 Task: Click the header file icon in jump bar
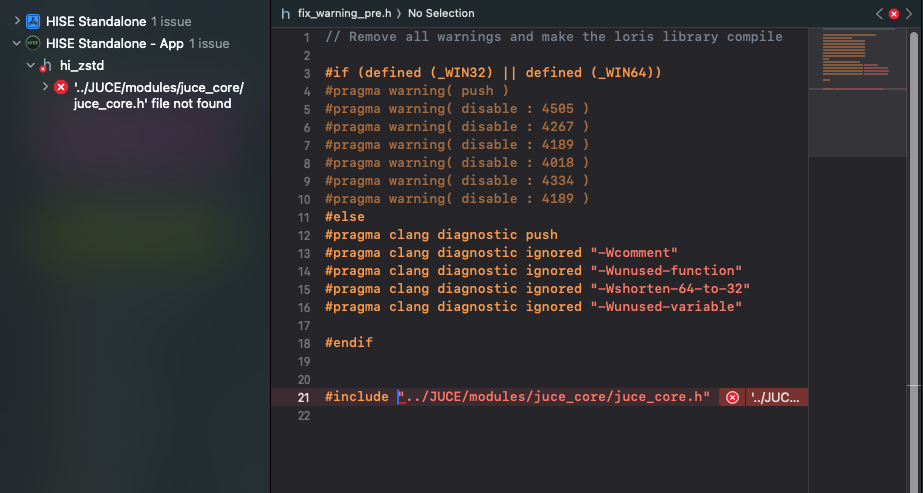coord(285,13)
